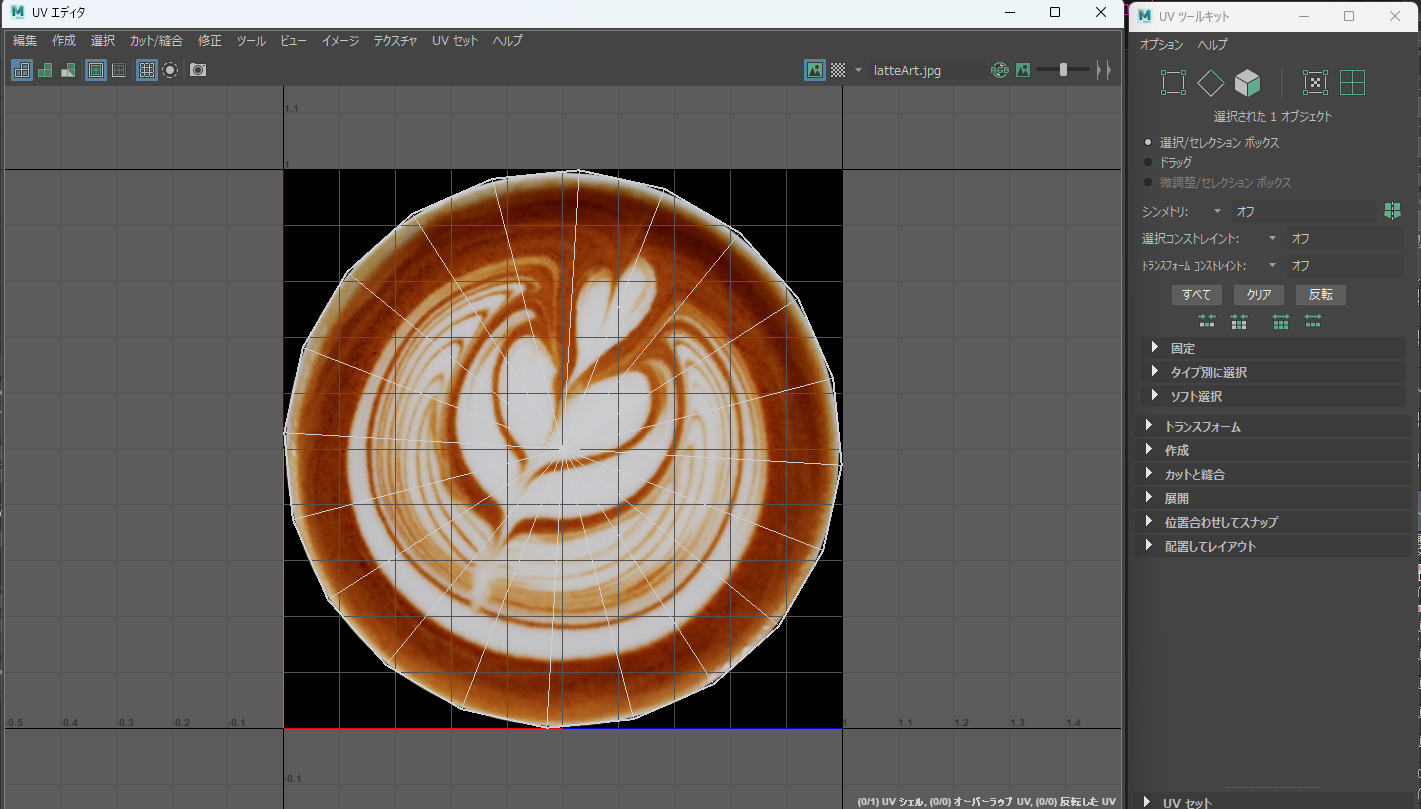Click the symmetry icon beside シンメトリ field

point(1392,211)
